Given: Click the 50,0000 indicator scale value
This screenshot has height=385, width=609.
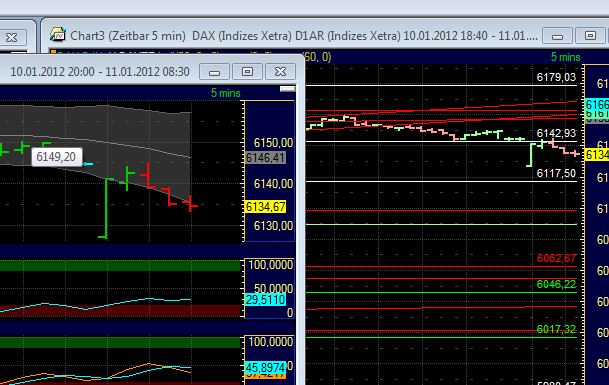Looking at the screenshot, I should point(273,288).
